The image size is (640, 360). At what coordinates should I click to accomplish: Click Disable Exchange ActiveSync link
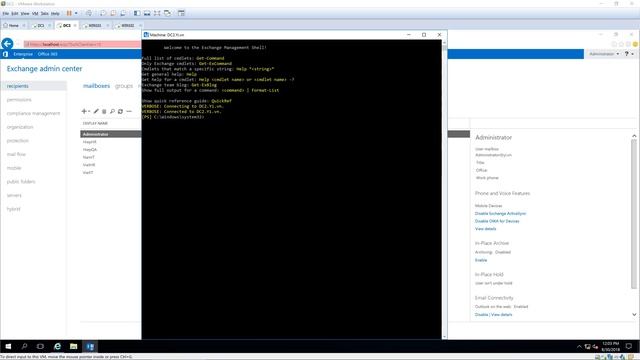pos(500,213)
